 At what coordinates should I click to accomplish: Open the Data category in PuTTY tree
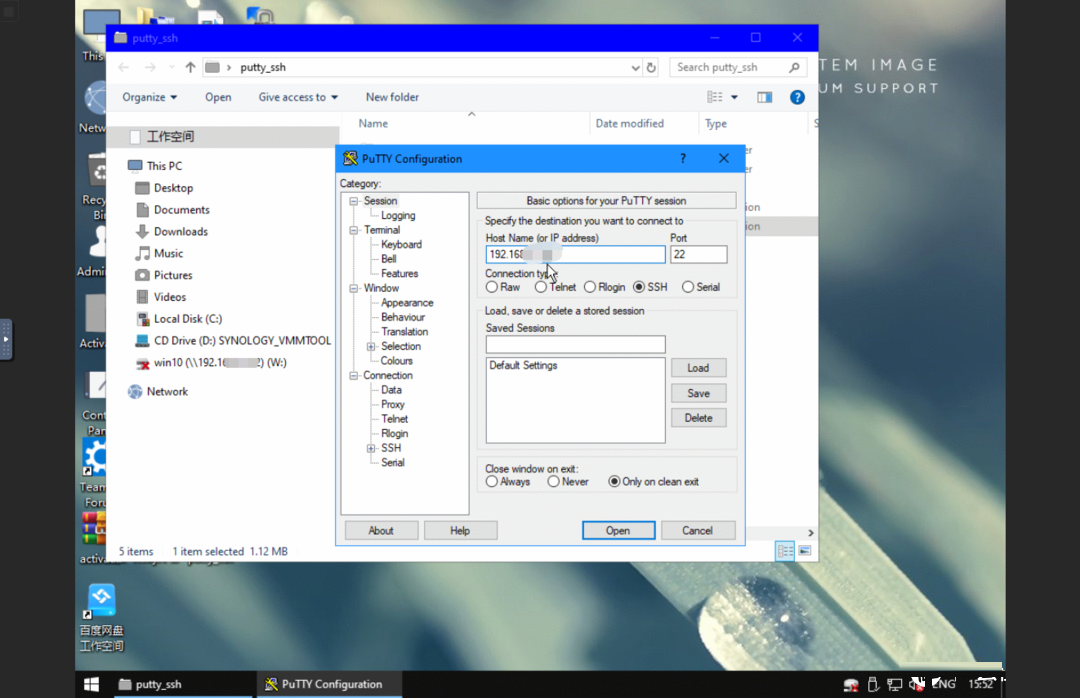tap(391, 390)
